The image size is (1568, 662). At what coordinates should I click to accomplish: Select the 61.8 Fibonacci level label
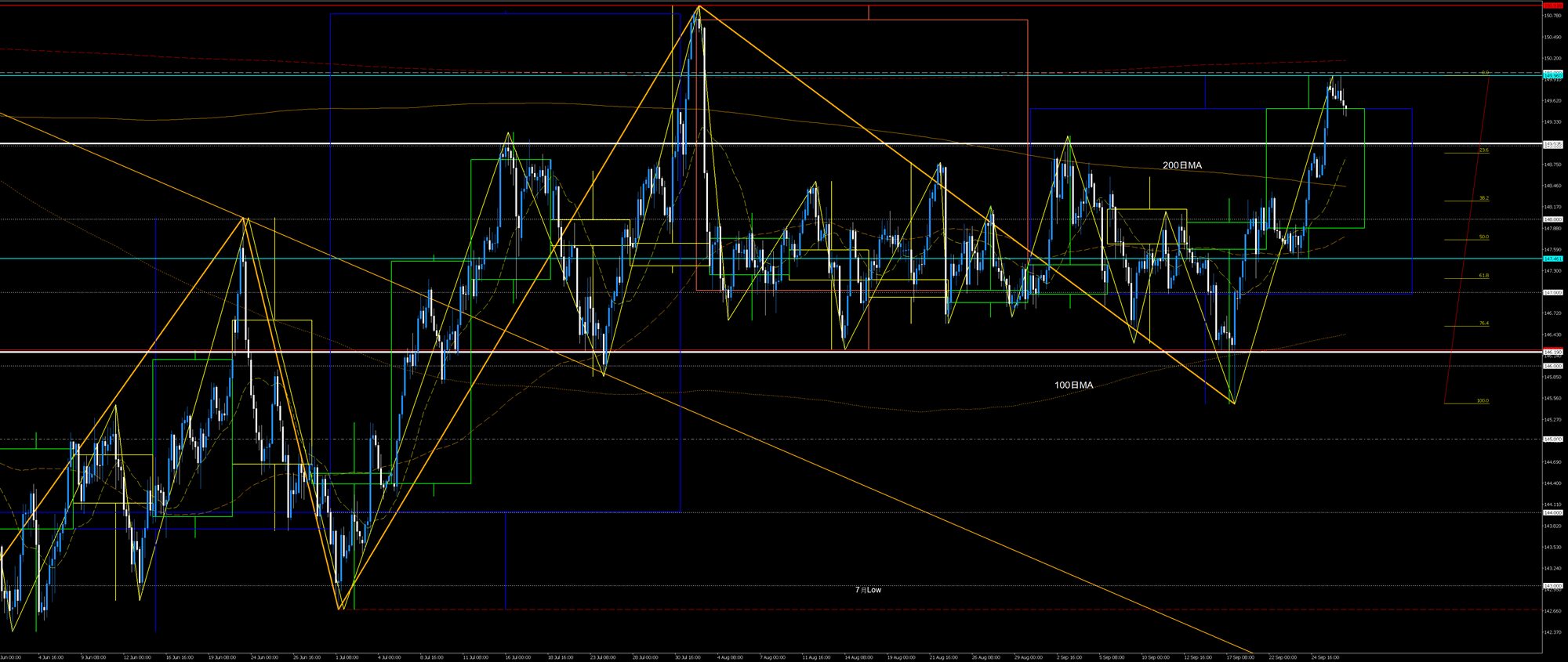click(x=1483, y=276)
